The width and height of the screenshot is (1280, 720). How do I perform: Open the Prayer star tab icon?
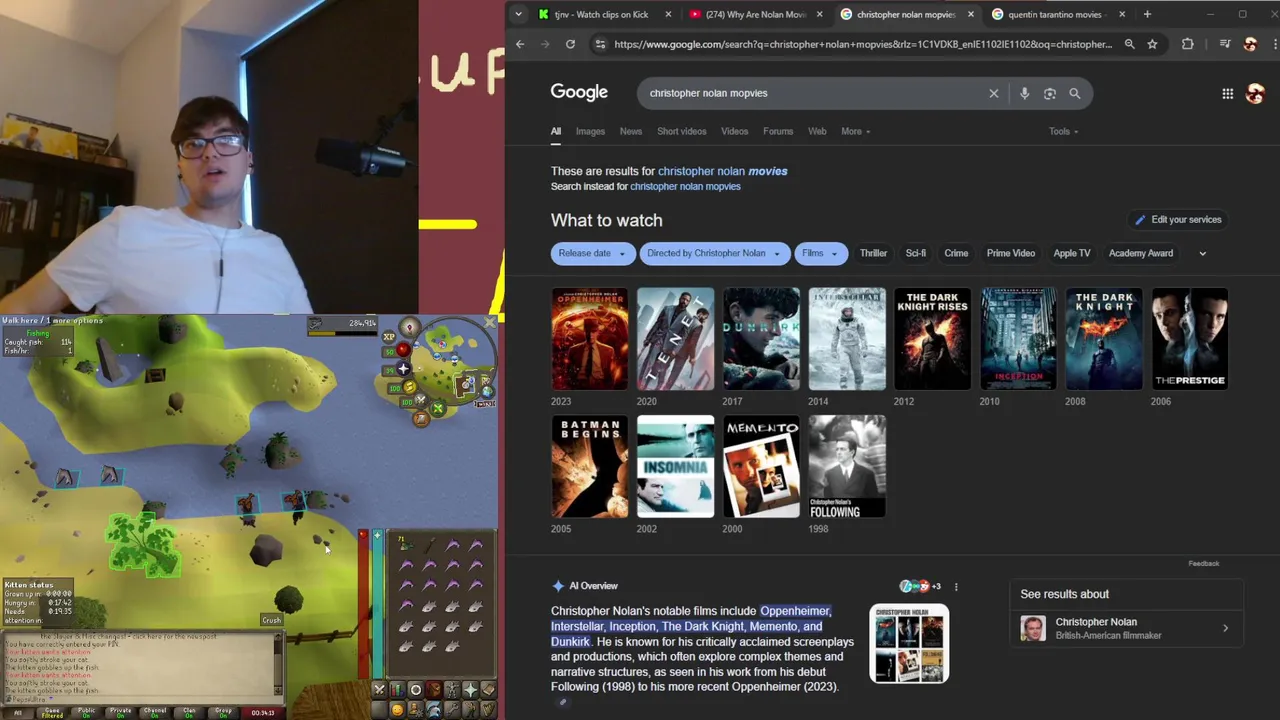(470, 690)
